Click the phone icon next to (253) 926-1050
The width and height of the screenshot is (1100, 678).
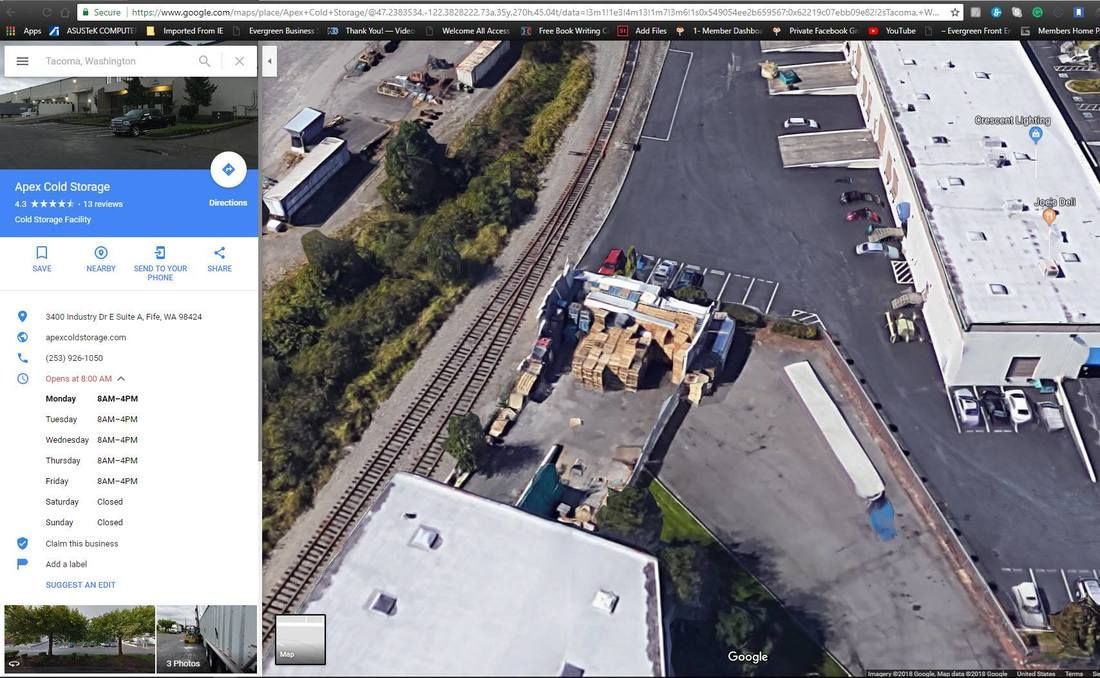pos(22,357)
